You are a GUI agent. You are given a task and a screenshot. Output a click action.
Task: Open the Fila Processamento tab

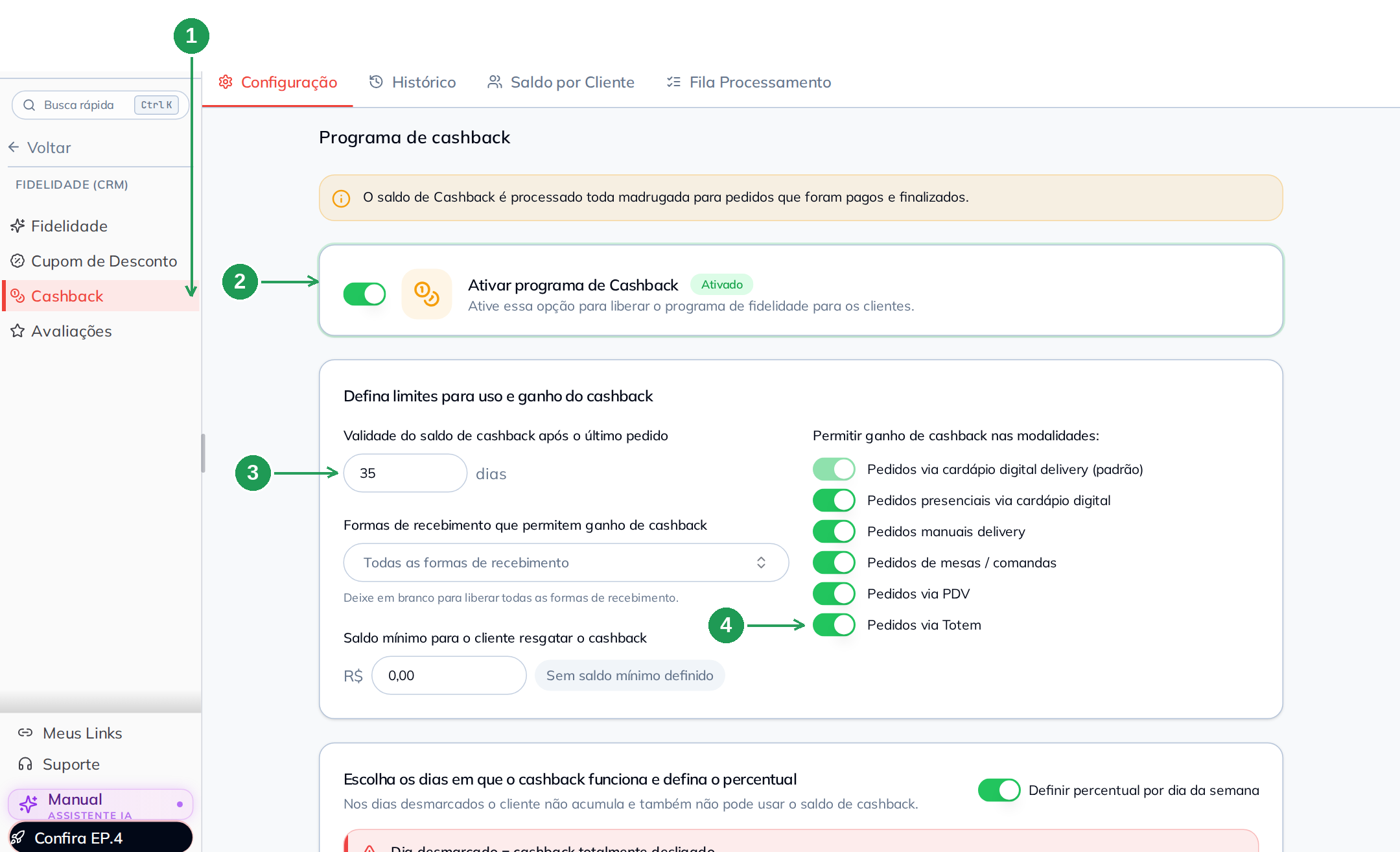749,82
